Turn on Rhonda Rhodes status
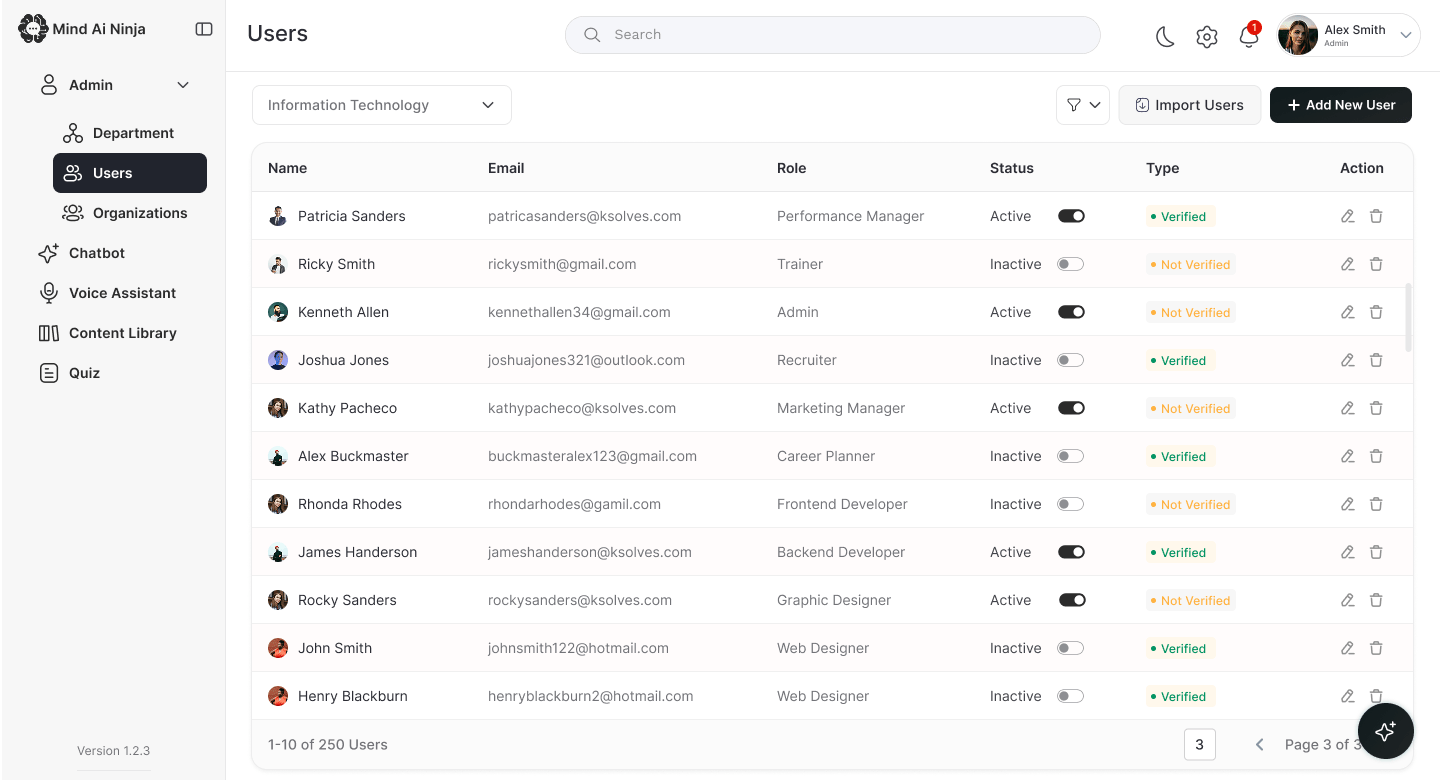 (x=1071, y=504)
